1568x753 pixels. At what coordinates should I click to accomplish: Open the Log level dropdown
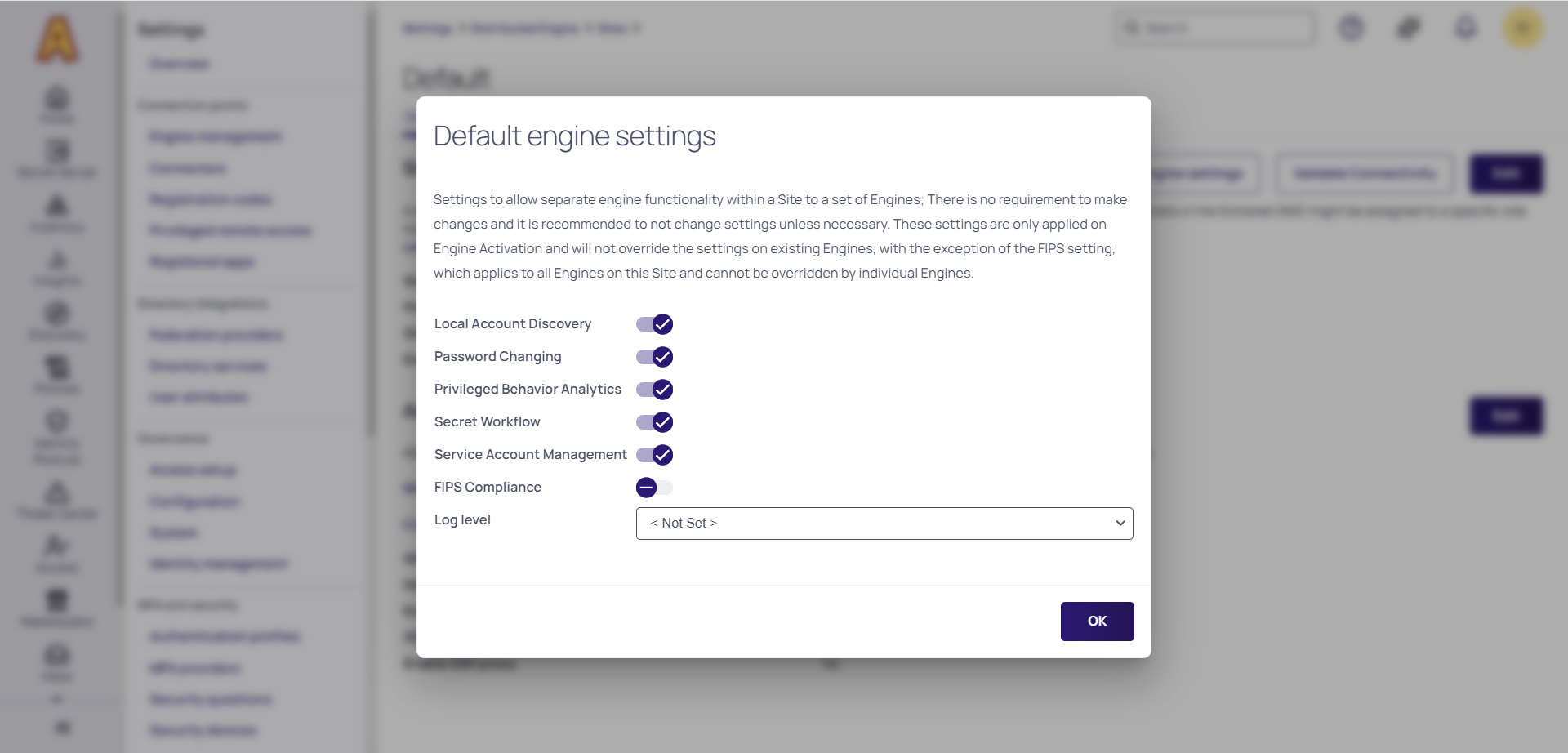884,524
